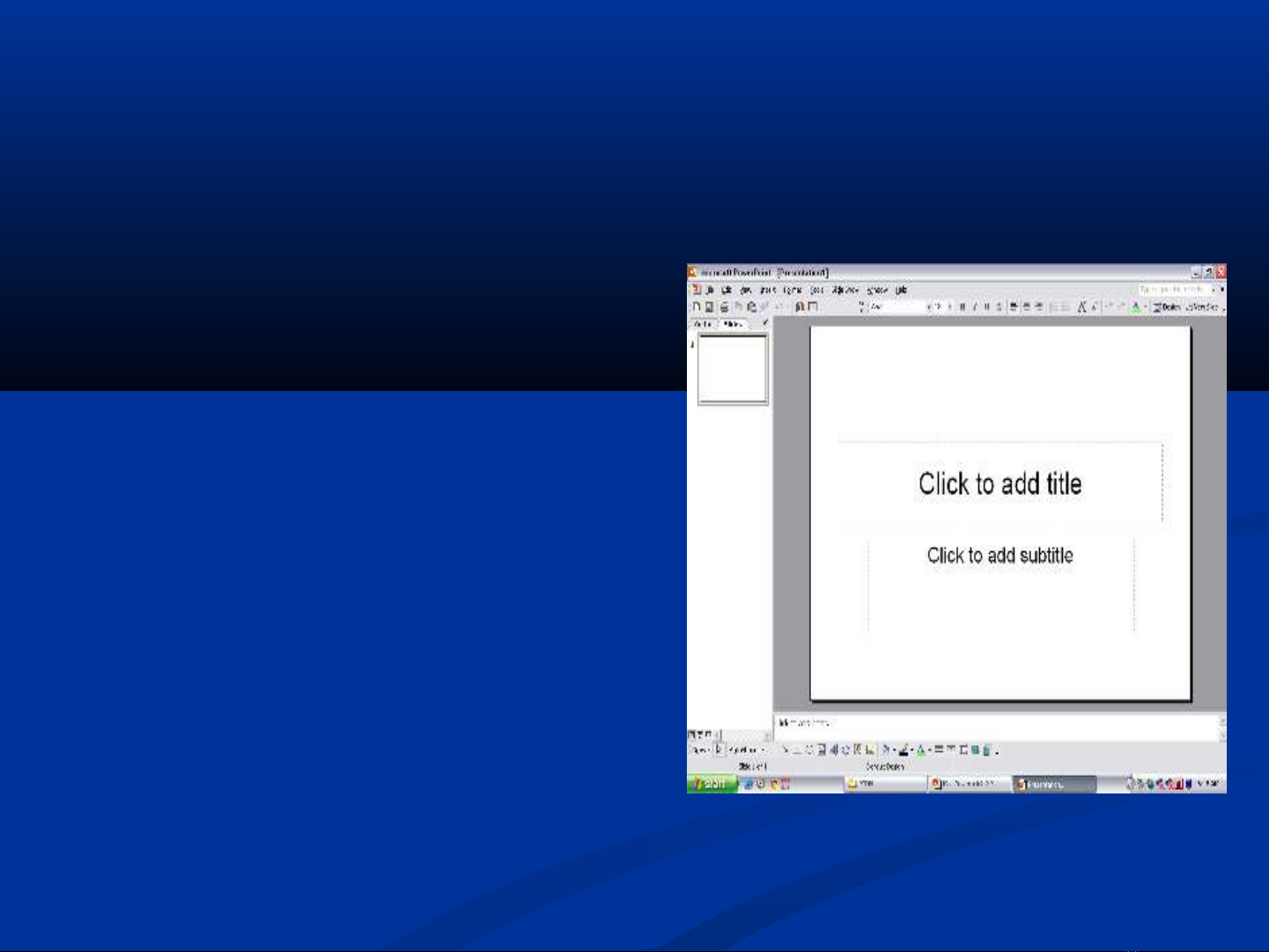Click the 'Click to add title' placeholder
The height and width of the screenshot is (952, 1269).
pyautogui.click(x=1000, y=483)
